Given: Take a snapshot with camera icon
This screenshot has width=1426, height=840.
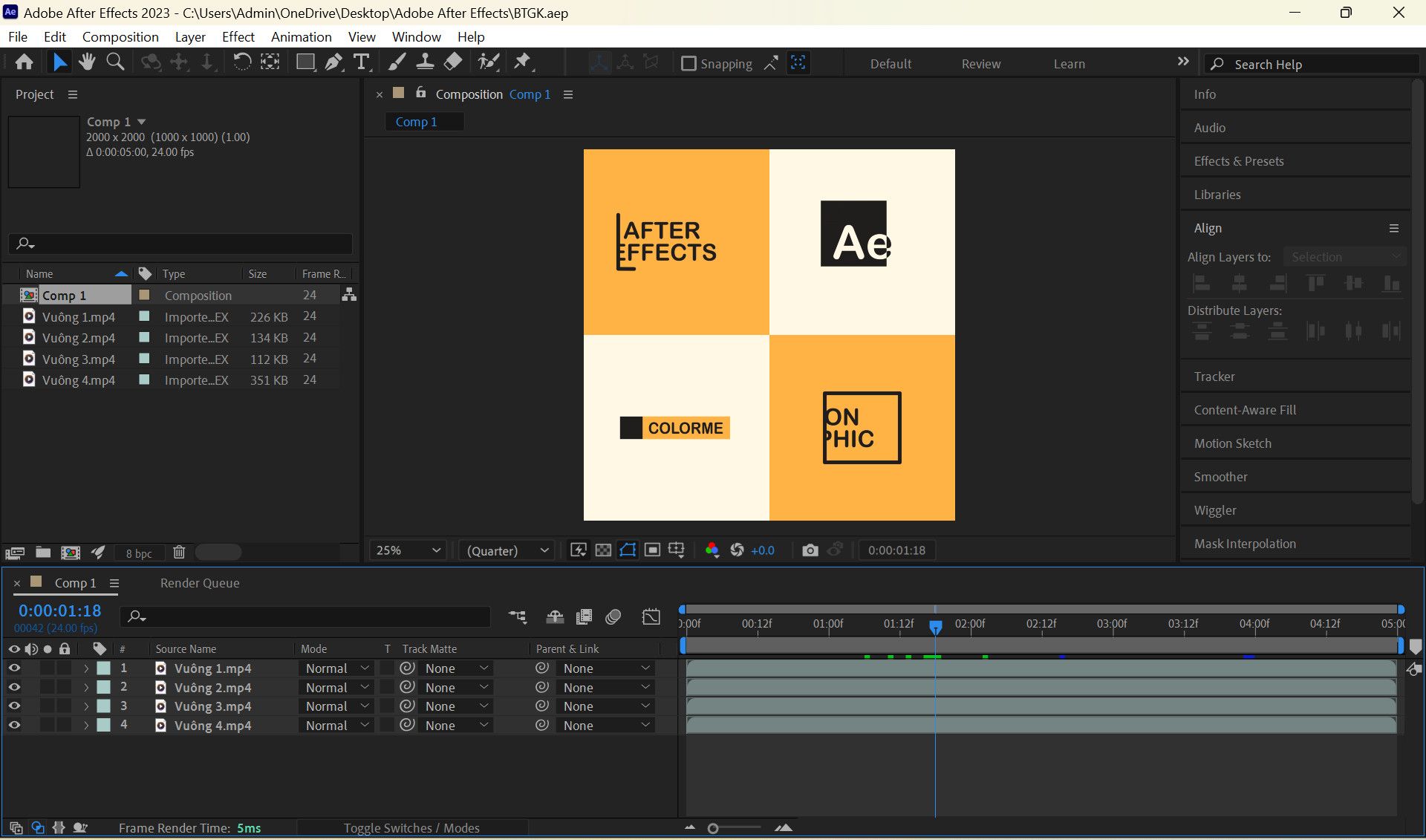Looking at the screenshot, I should 810,550.
